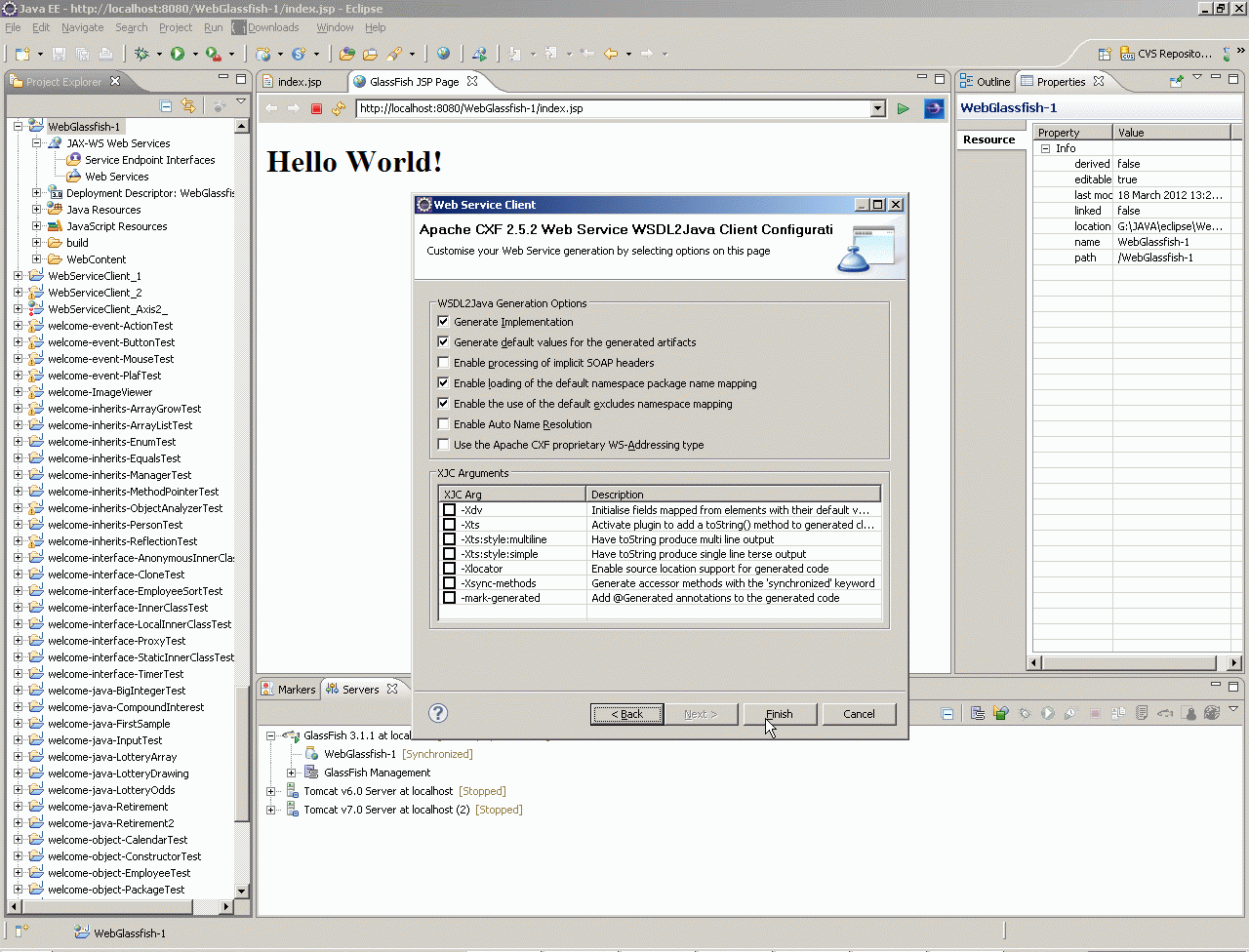Image resolution: width=1249 pixels, height=952 pixels.
Task: Click the Run External Tools toolbar icon
Action: pos(213,54)
